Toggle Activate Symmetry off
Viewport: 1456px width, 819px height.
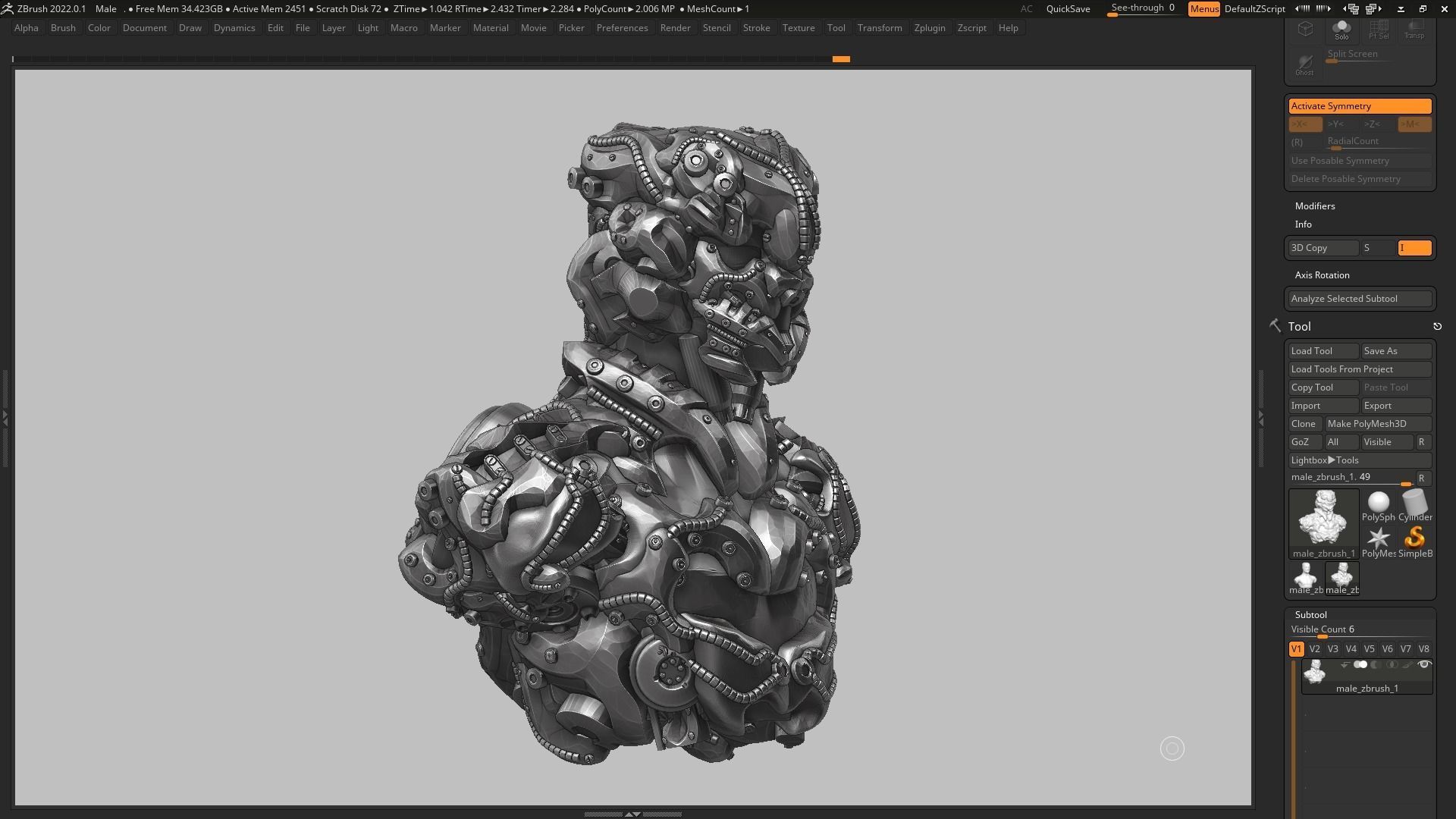point(1360,106)
